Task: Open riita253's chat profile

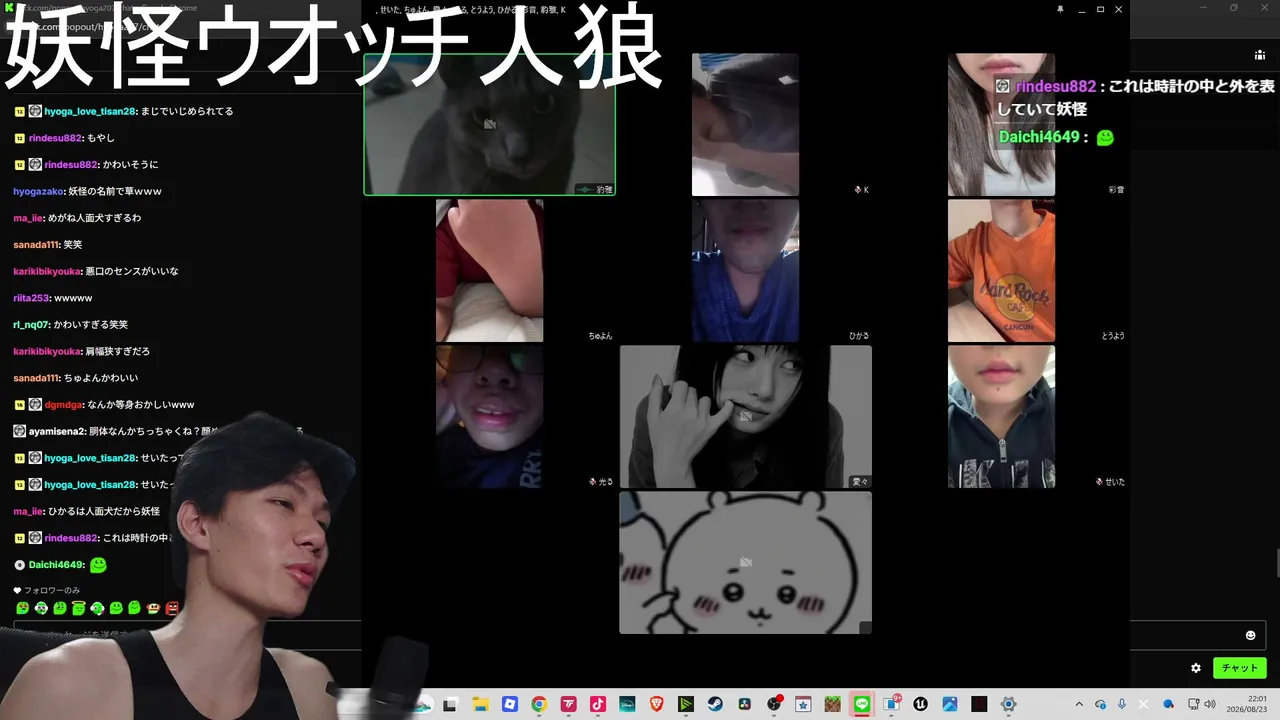Action: pos(31,298)
